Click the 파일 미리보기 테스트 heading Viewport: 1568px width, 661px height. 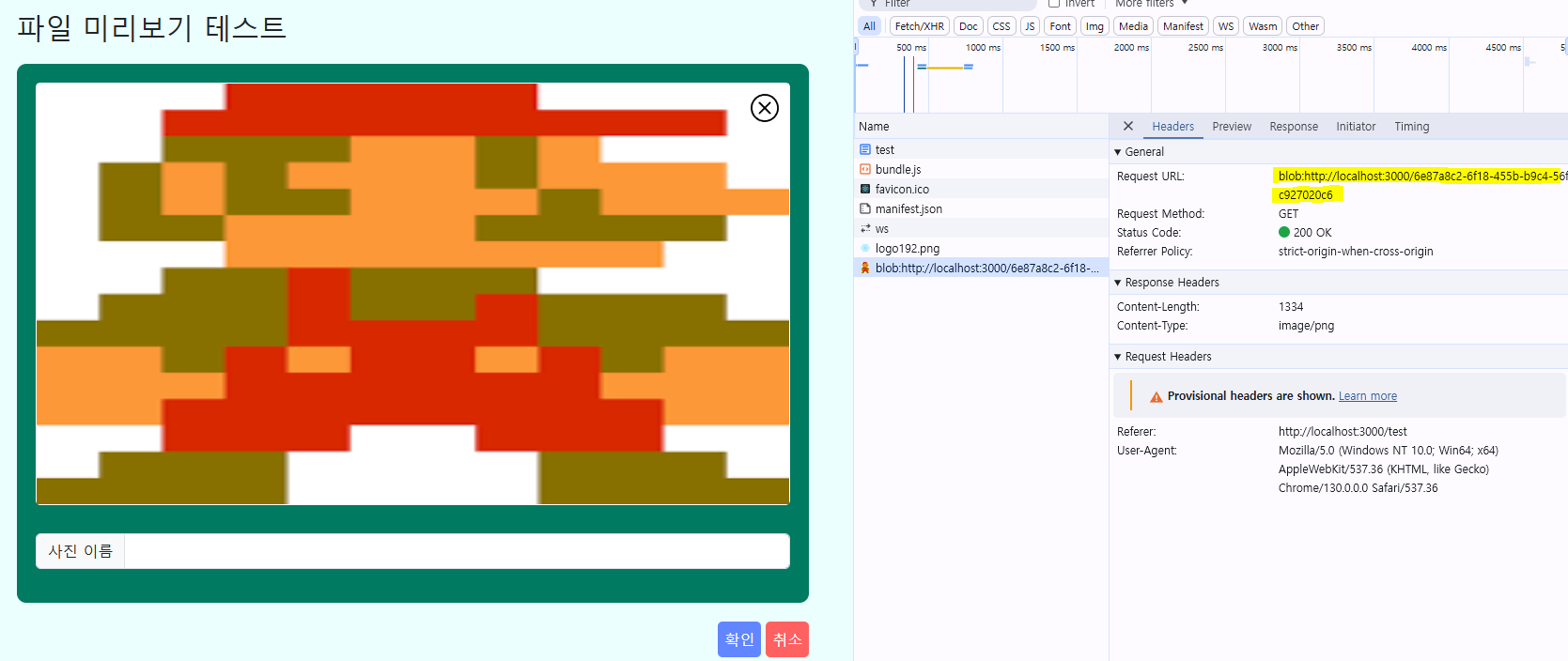pyautogui.click(x=151, y=27)
